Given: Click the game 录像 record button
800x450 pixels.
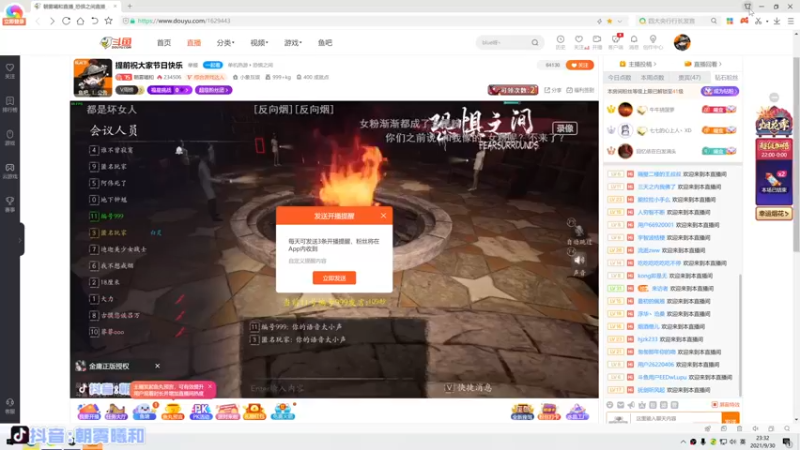Looking at the screenshot, I should click(x=564, y=129).
